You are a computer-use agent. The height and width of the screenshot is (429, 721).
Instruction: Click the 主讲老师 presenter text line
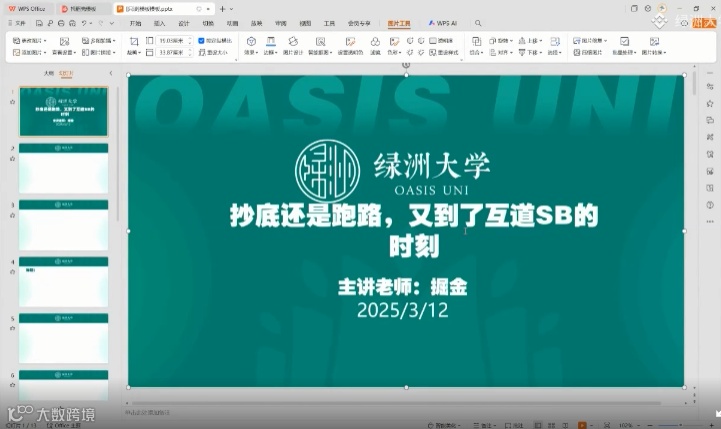click(402, 287)
